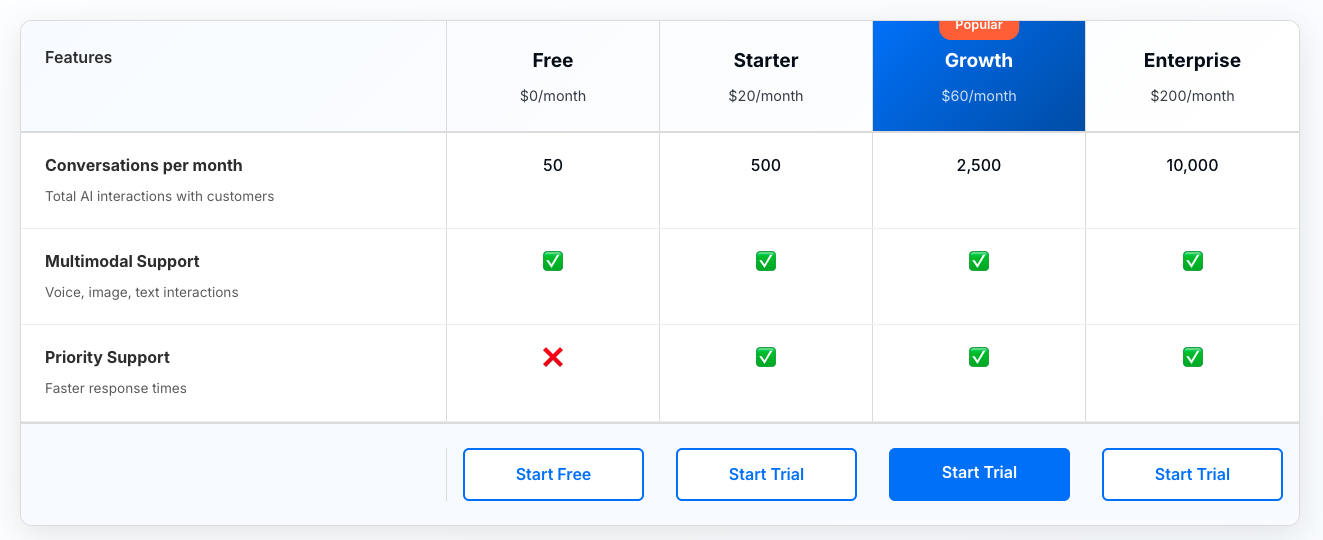Click Multimodal Support checkmark under Enterprise plan

click(1192, 261)
